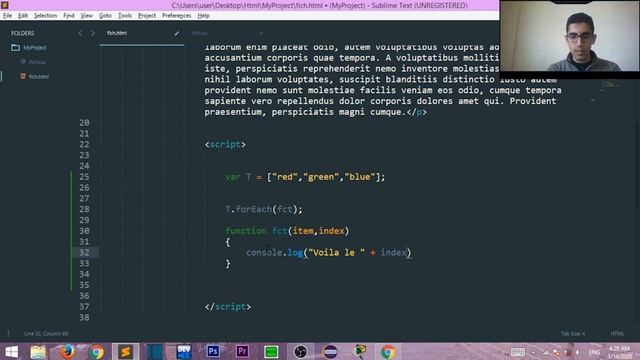Open green screen app in taskbar
The height and width of the screenshot is (360, 640).
(x=271, y=351)
